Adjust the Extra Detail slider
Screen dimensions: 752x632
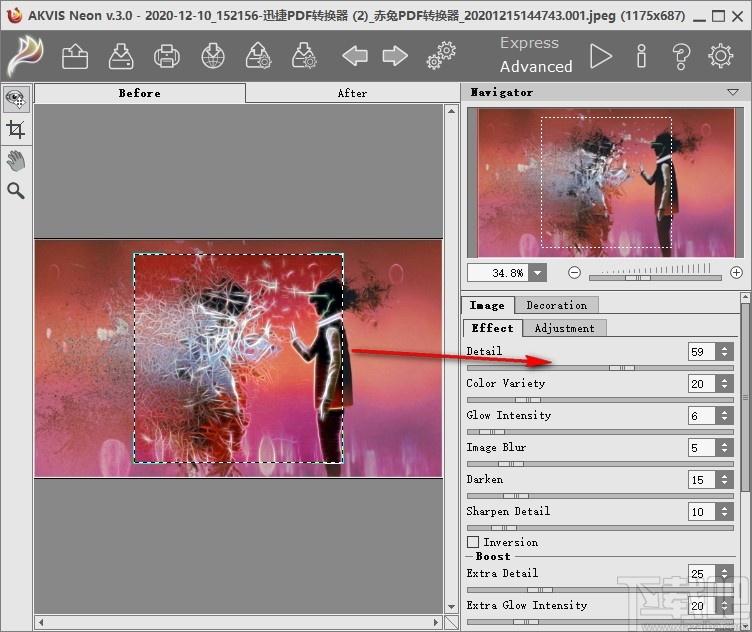600,590
